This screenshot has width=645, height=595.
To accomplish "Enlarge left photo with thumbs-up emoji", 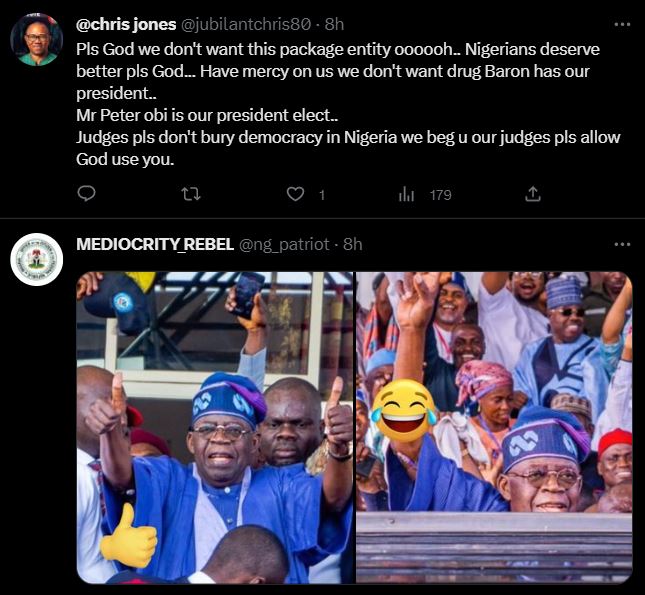I will 214,427.
